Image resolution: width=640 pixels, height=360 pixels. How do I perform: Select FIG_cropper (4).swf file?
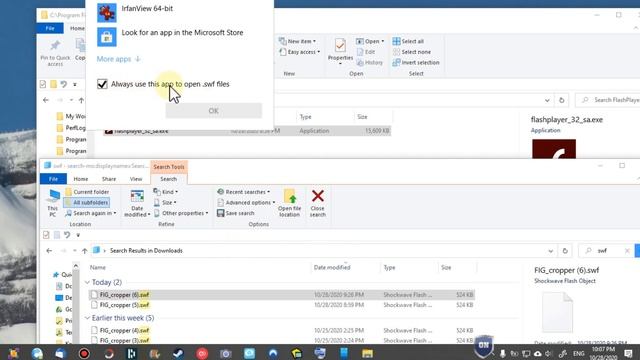[x=282, y=330]
